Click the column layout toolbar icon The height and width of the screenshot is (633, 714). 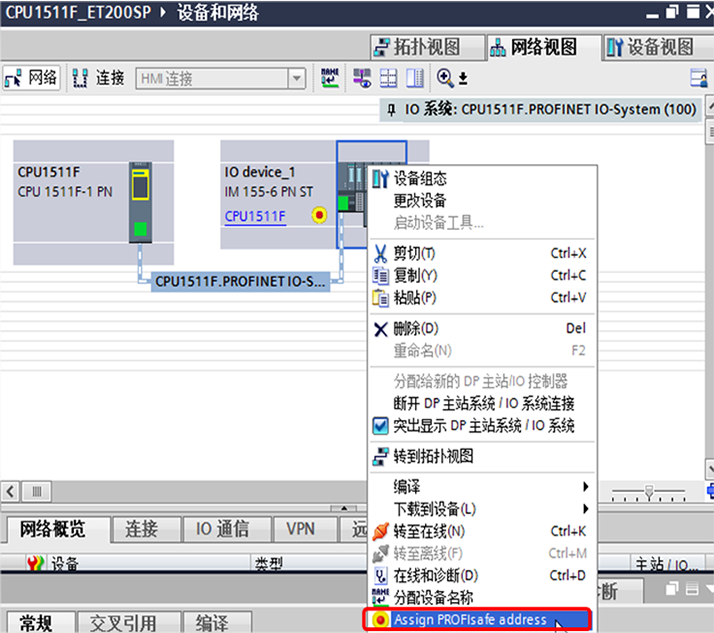coord(414,78)
